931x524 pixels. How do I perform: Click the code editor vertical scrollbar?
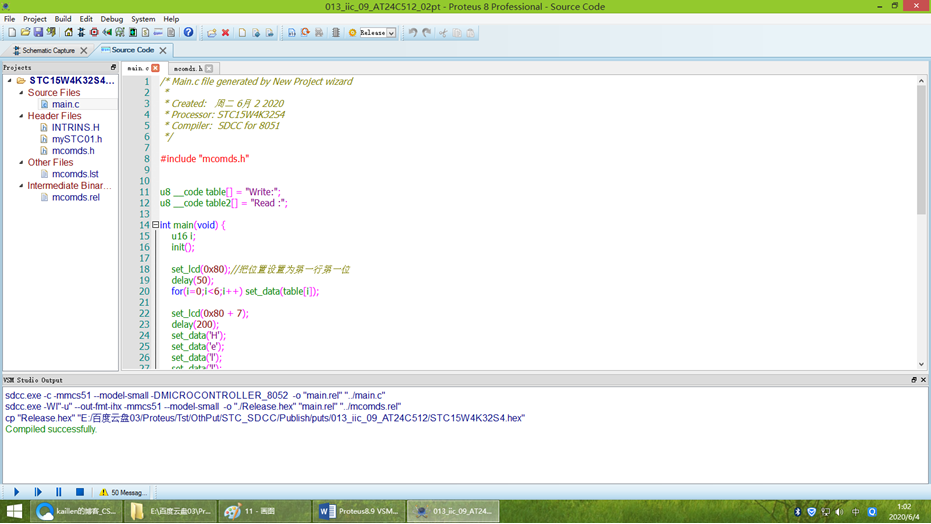point(921,150)
